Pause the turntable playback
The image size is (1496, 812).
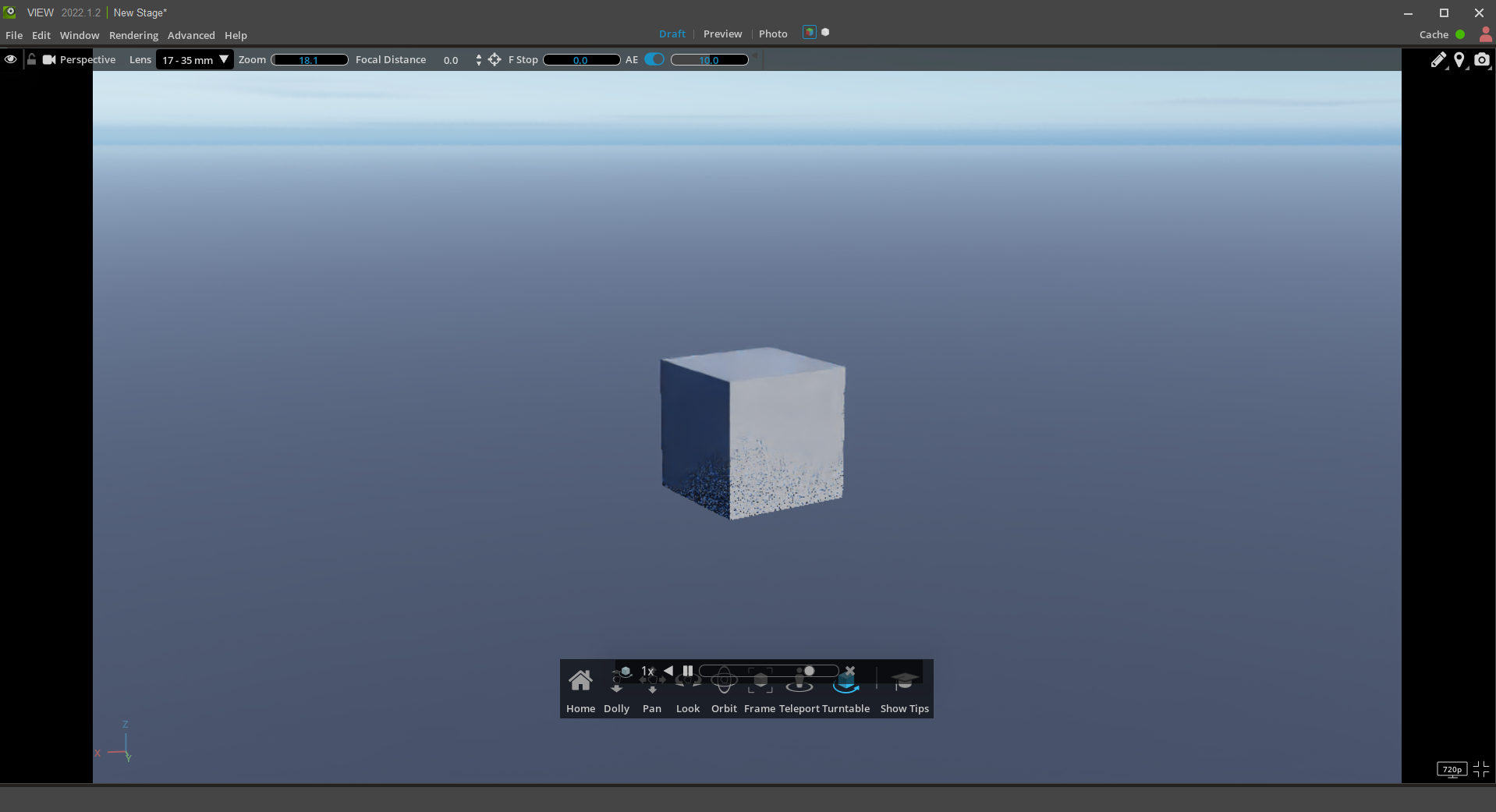point(687,671)
